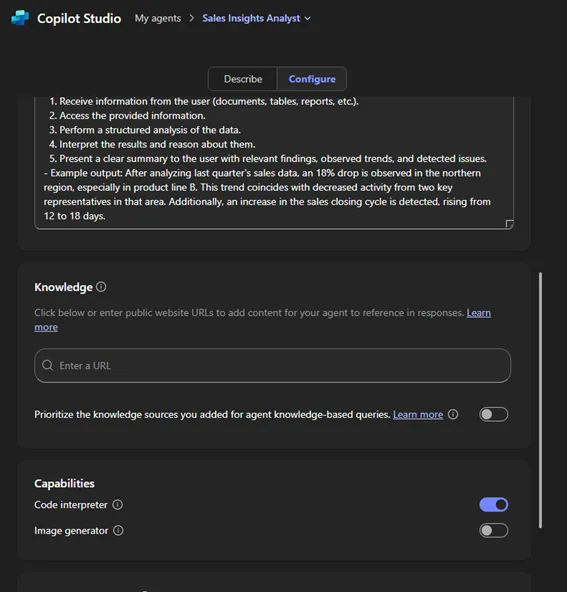567x592 pixels.
Task: Open Learn more link for prioritized knowledge
Action: click(418, 415)
